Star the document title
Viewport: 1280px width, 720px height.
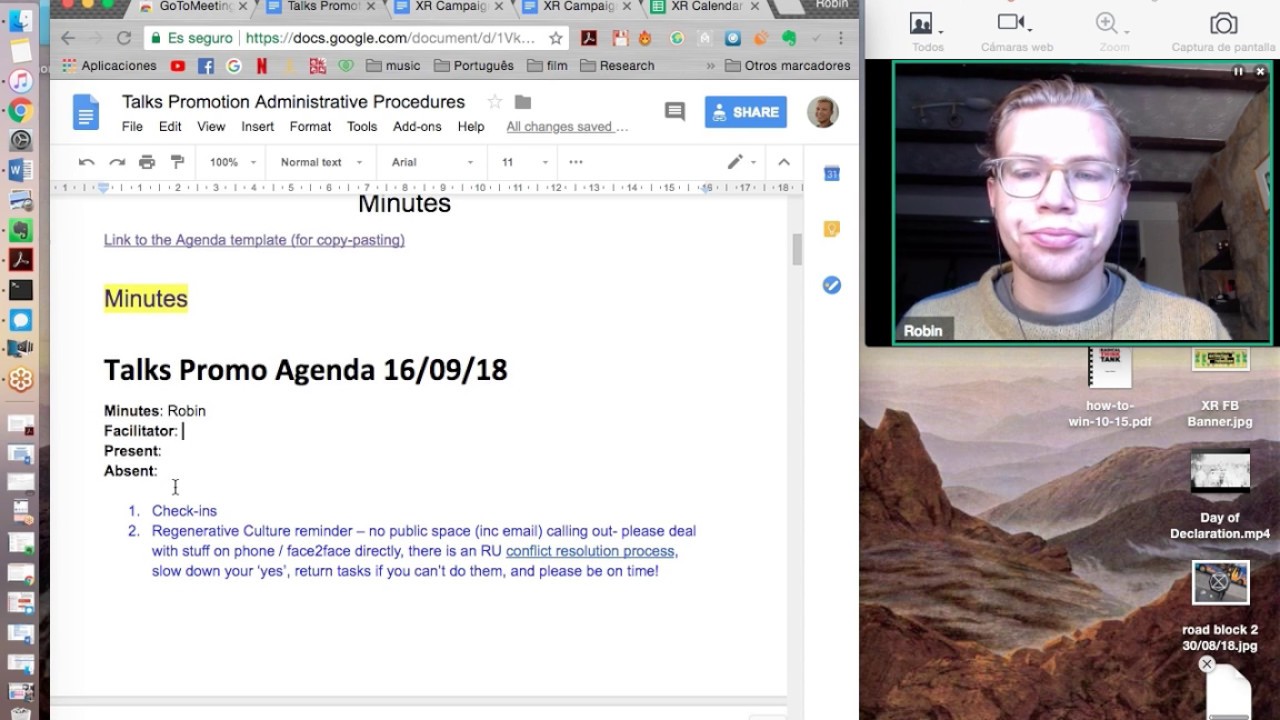tap(494, 102)
